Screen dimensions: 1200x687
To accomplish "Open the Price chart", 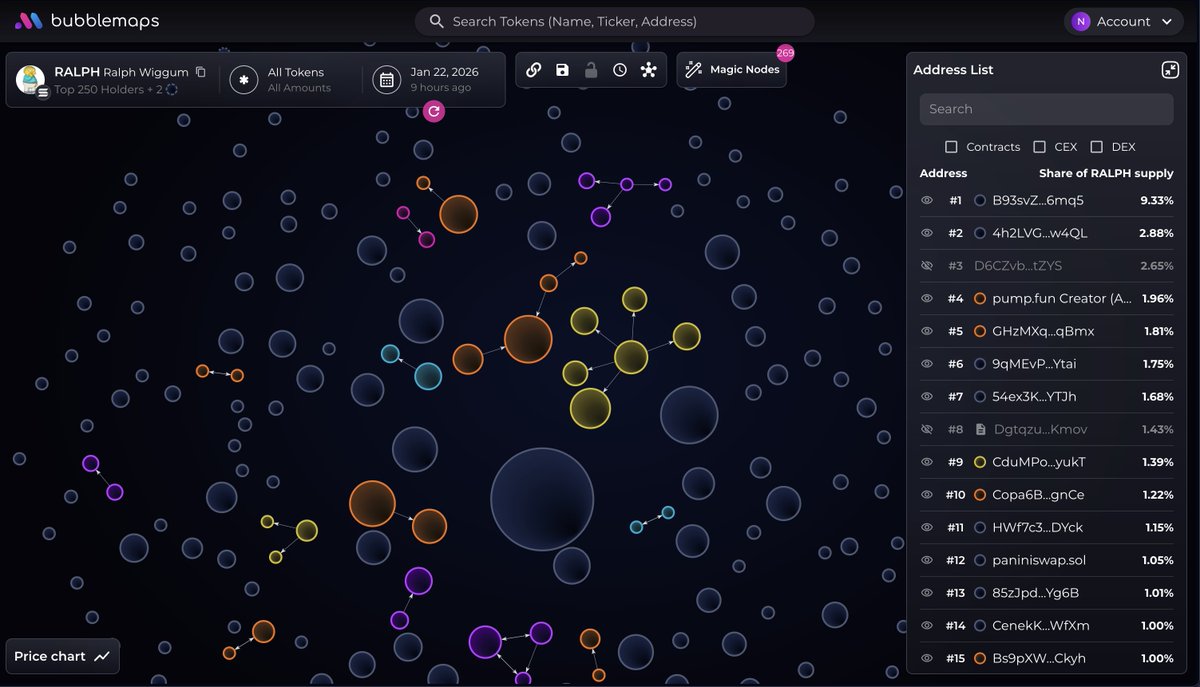I will tap(61, 656).
